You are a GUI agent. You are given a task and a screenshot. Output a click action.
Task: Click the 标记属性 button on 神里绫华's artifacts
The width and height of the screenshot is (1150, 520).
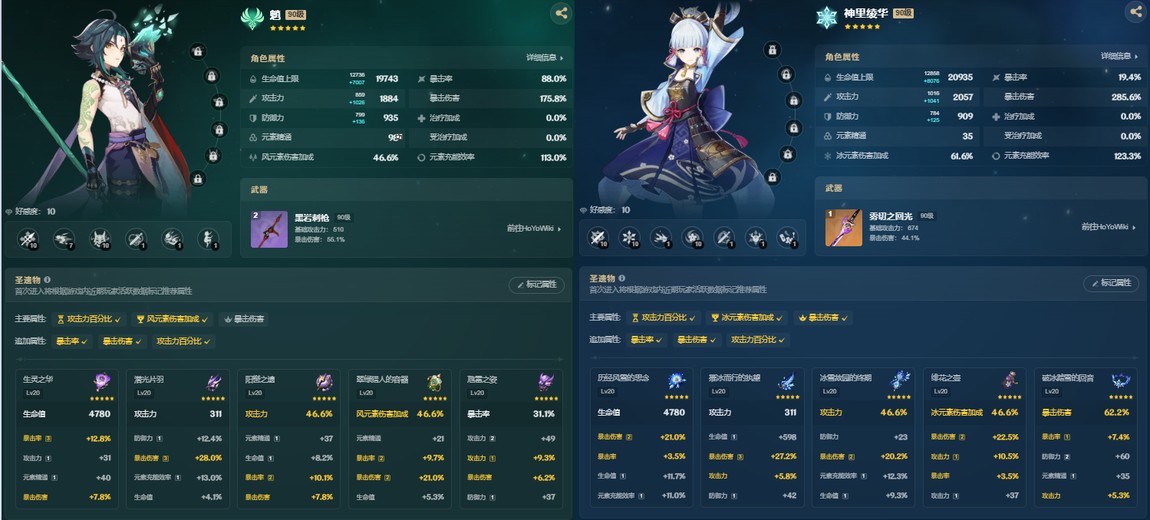[x=1111, y=283]
